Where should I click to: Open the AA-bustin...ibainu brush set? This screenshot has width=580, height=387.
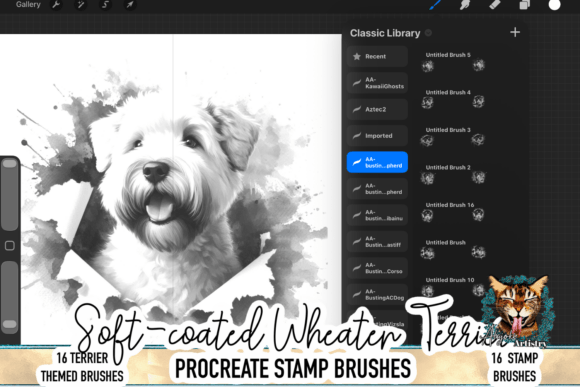(x=377, y=215)
